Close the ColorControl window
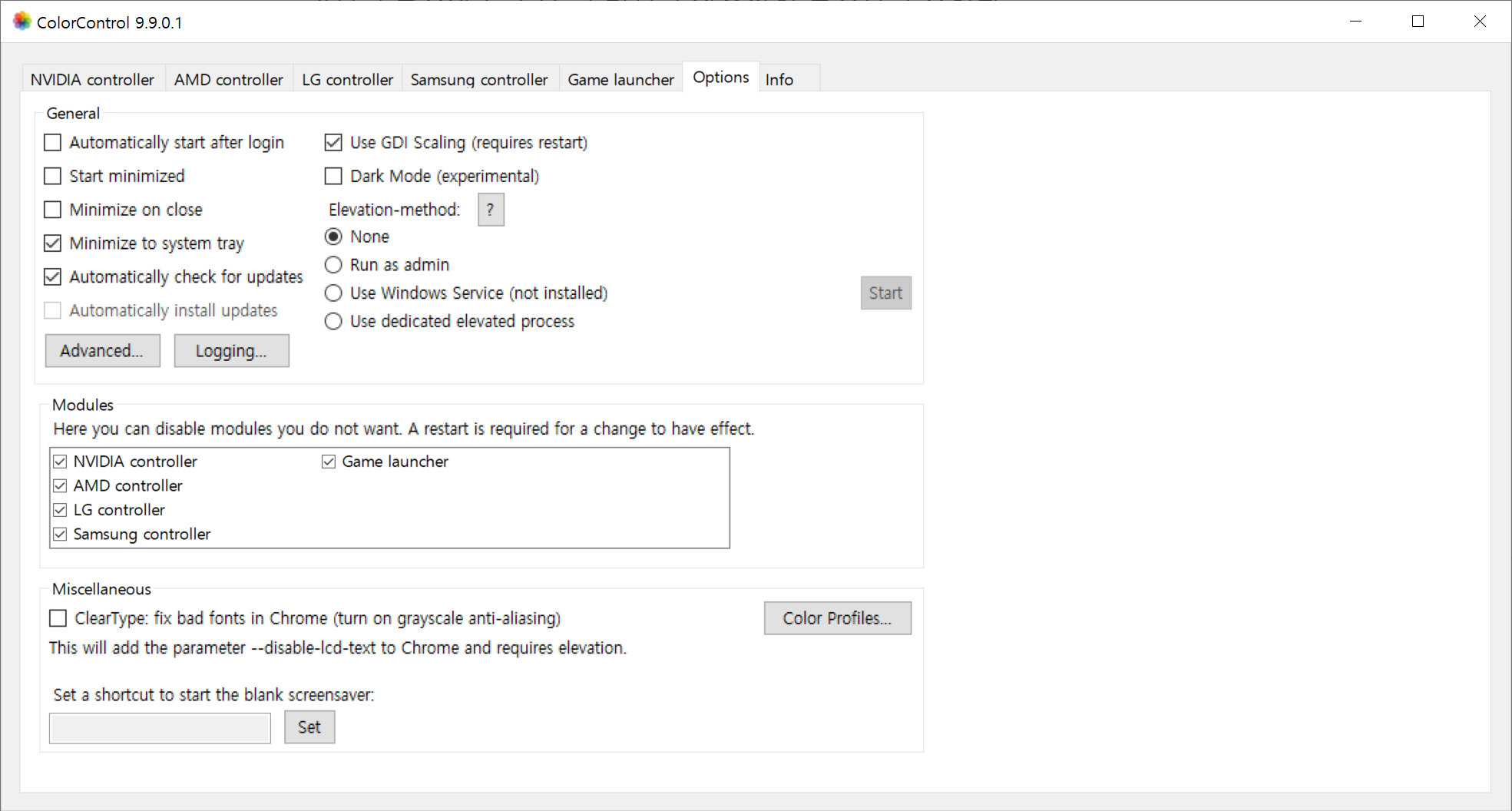This screenshot has height=811, width=1512. (x=1480, y=22)
